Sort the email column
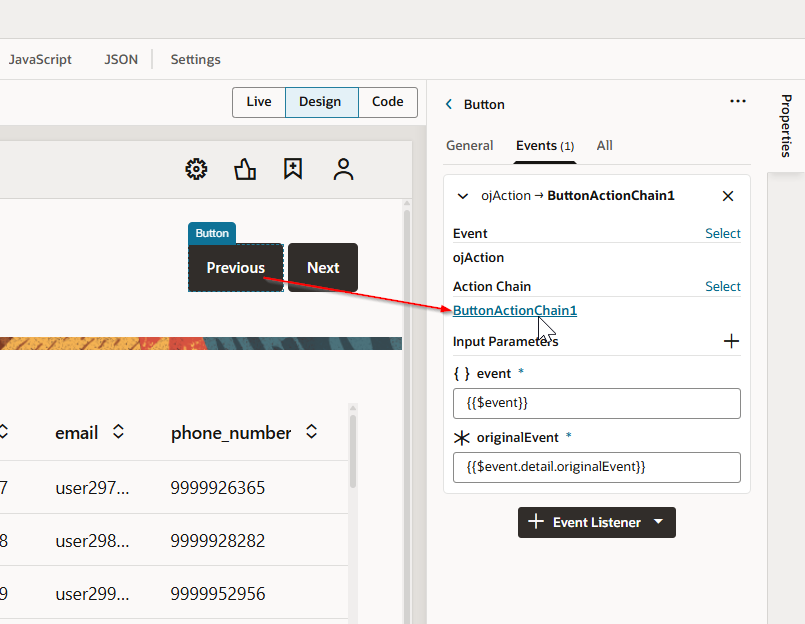The width and height of the screenshot is (805, 624). pos(118,432)
